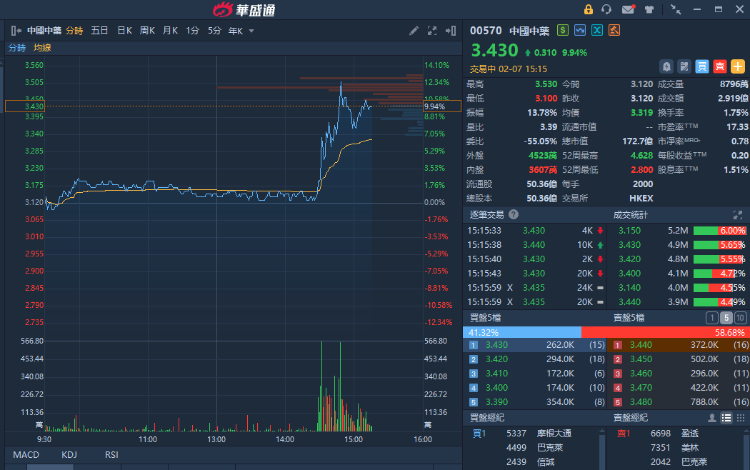The width and height of the screenshot is (750, 470).
Task: Select bid level 5 at 3.390
Action: coord(535,402)
